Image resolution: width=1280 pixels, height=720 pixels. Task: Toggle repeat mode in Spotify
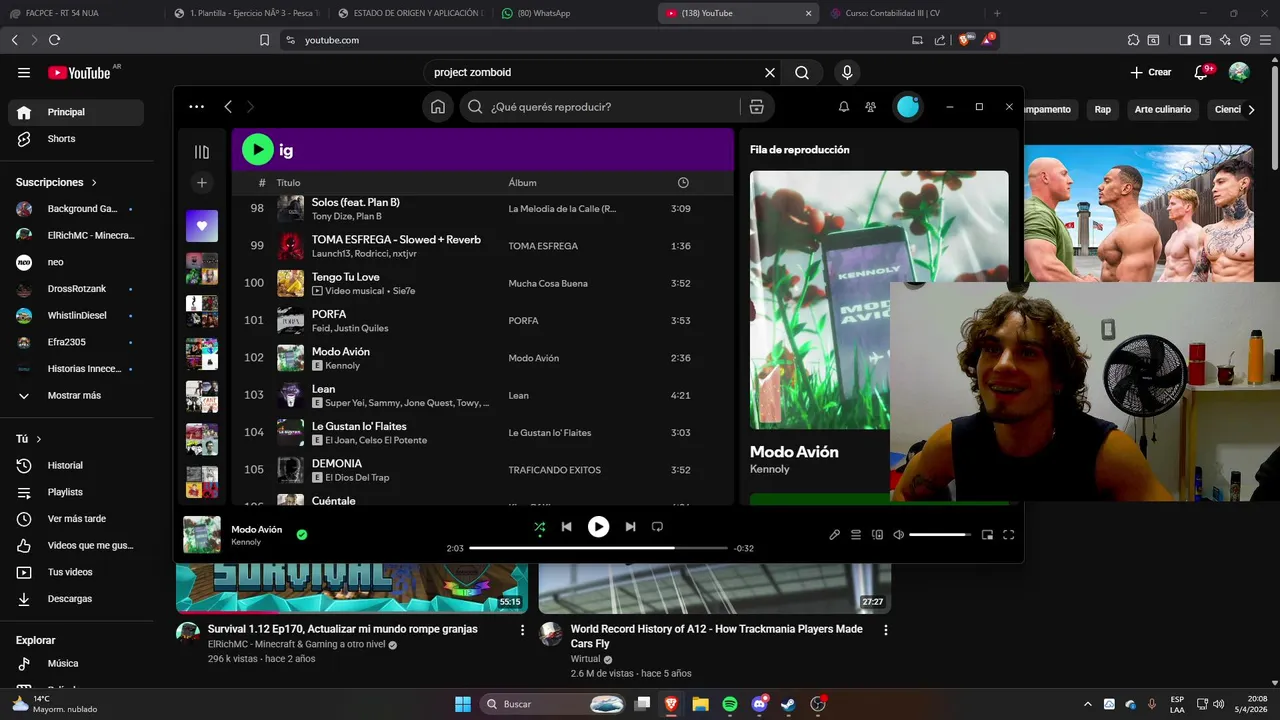[x=657, y=527]
